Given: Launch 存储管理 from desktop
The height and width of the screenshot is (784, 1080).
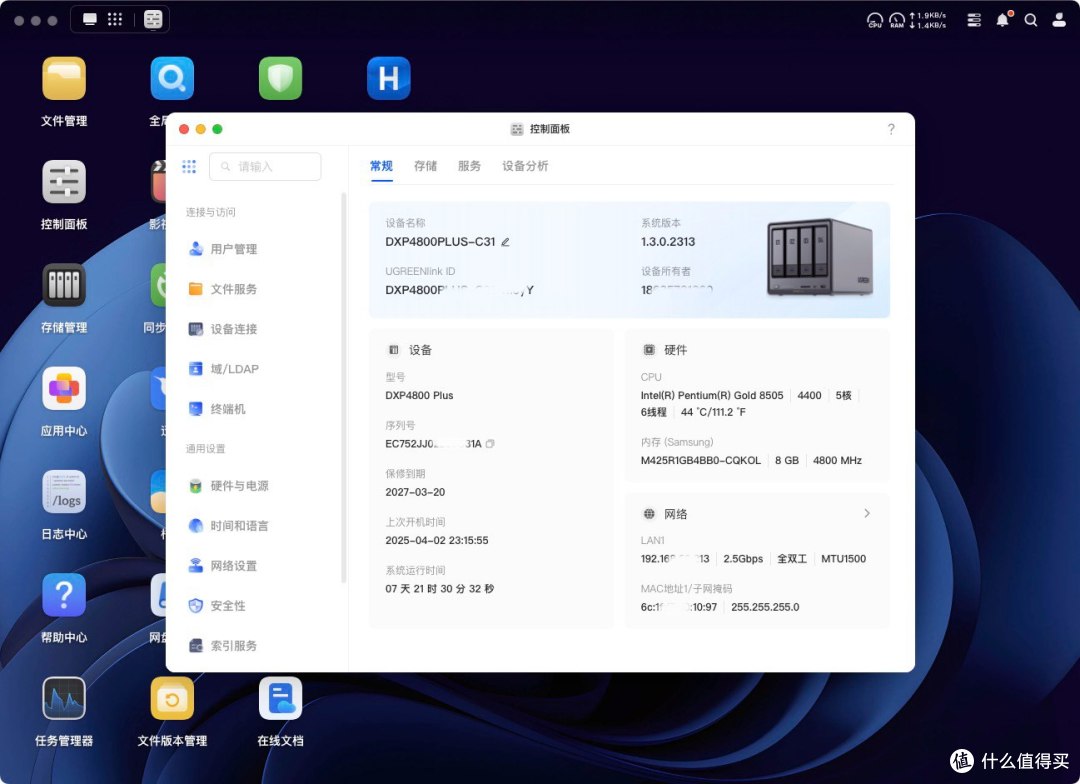Looking at the screenshot, I should (x=64, y=285).
